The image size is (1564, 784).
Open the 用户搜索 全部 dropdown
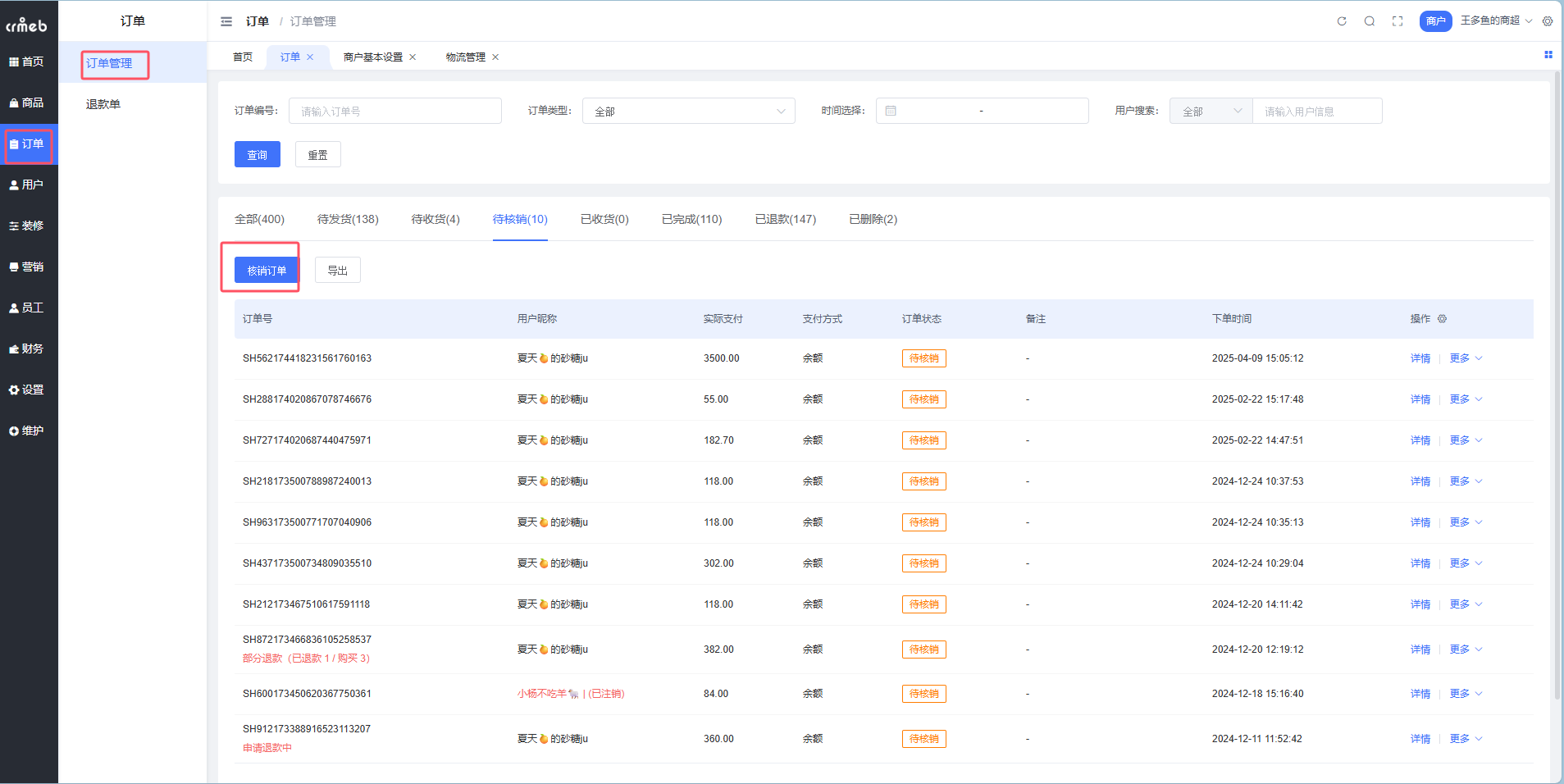coord(1211,111)
